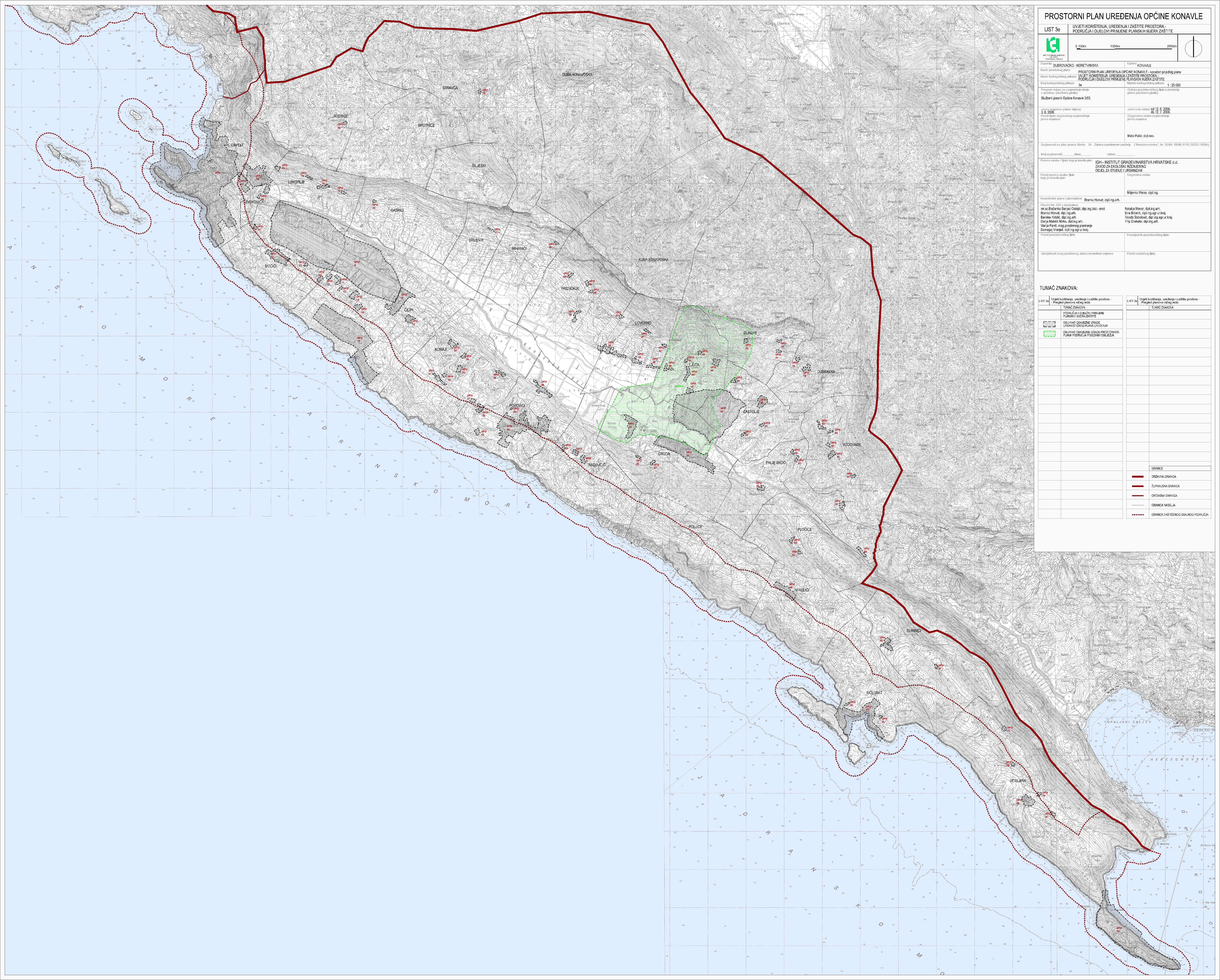Click the DUBRAVKA settlement label
1220x980 pixels.
pos(826,372)
